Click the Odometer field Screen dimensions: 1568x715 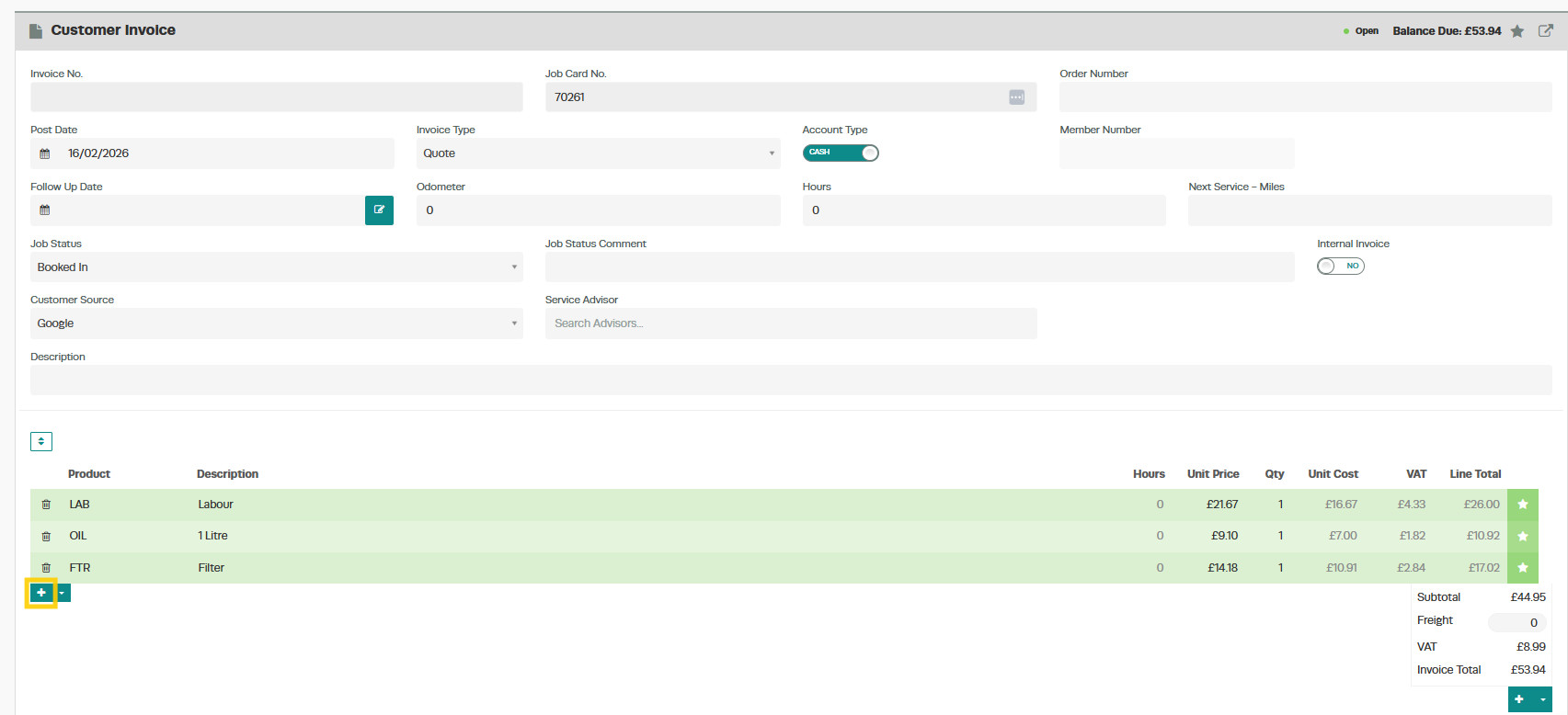(599, 210)
